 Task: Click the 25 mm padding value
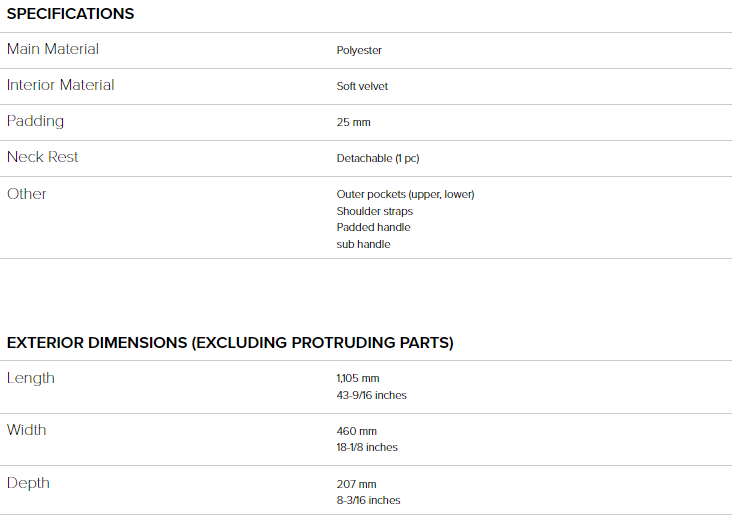tap(353, 122)
